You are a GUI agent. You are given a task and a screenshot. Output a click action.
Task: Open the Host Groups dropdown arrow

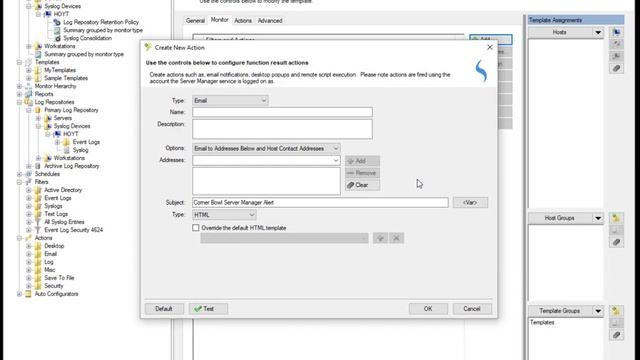click(x=598, y=218)
